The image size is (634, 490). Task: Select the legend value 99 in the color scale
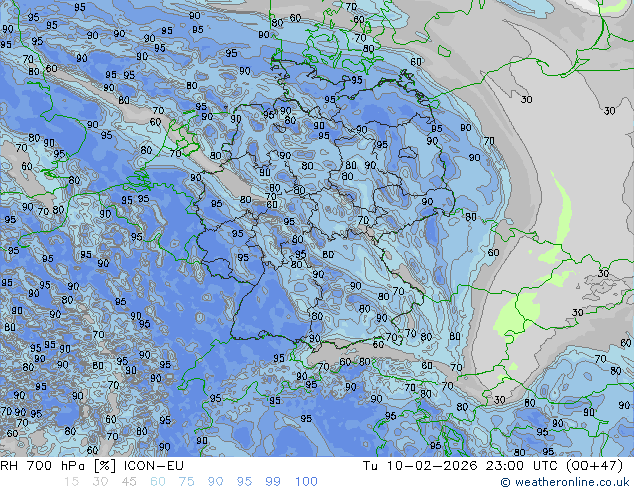tap(273, 482)
